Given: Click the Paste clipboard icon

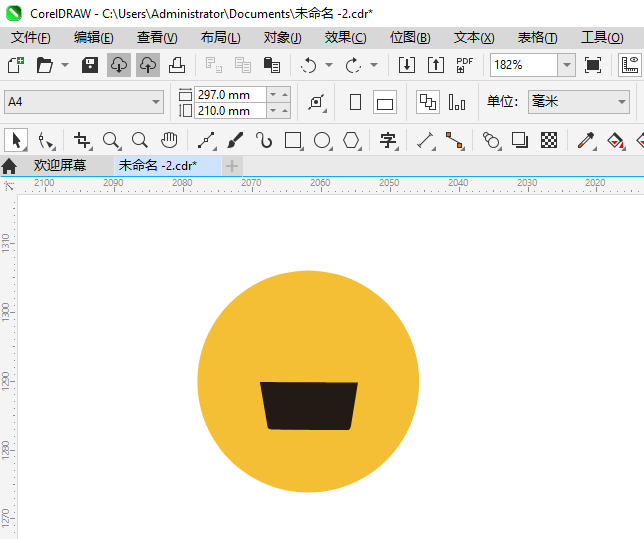Looking at the screenshot, I should click(272, 65).
